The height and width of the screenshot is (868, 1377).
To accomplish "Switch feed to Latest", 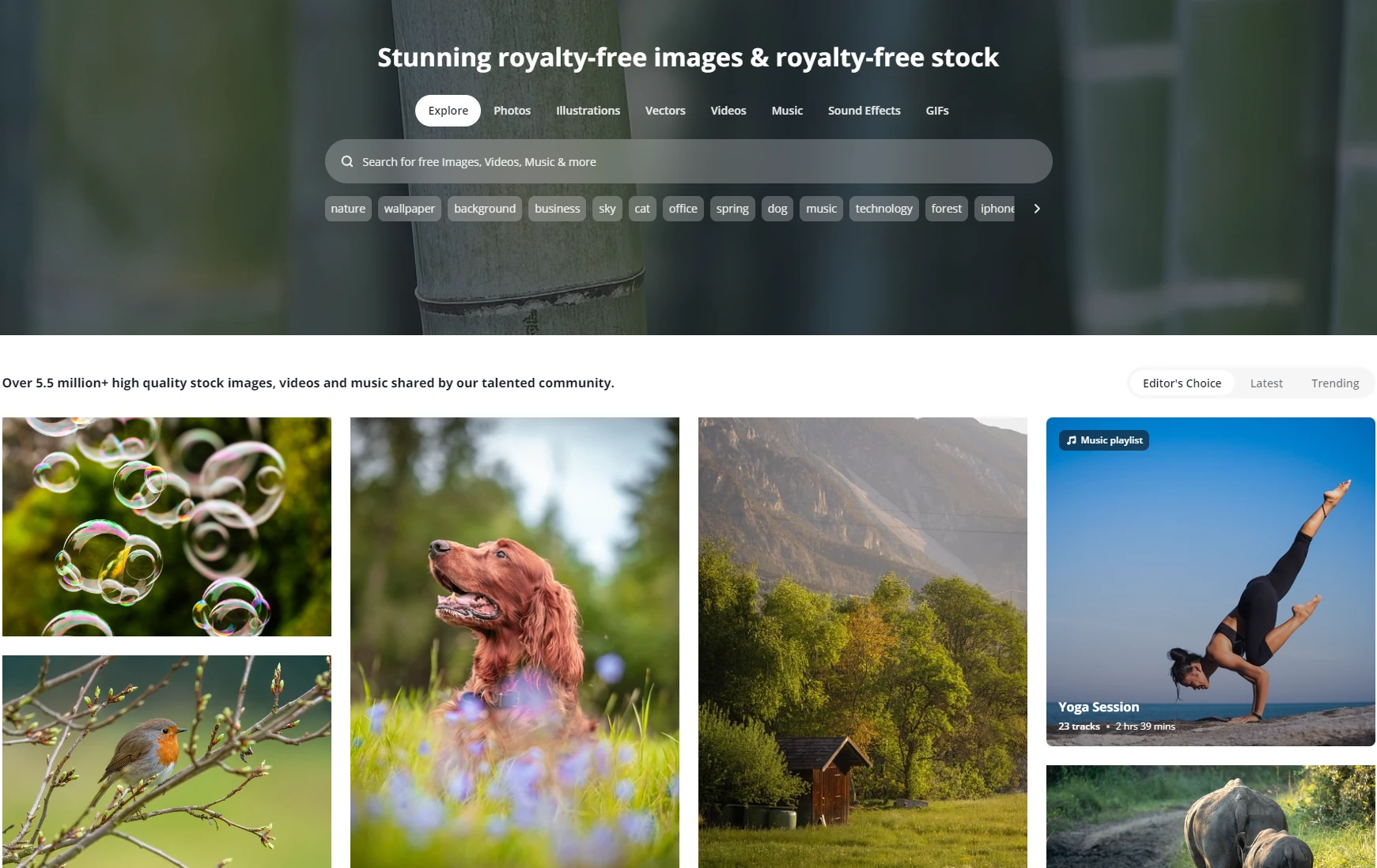I will [x=1266, y=383].
